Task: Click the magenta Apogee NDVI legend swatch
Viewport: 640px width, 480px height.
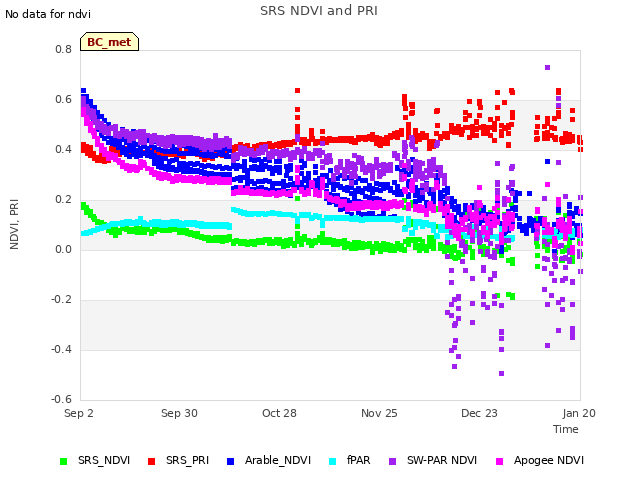Action: tap(499, 461)
